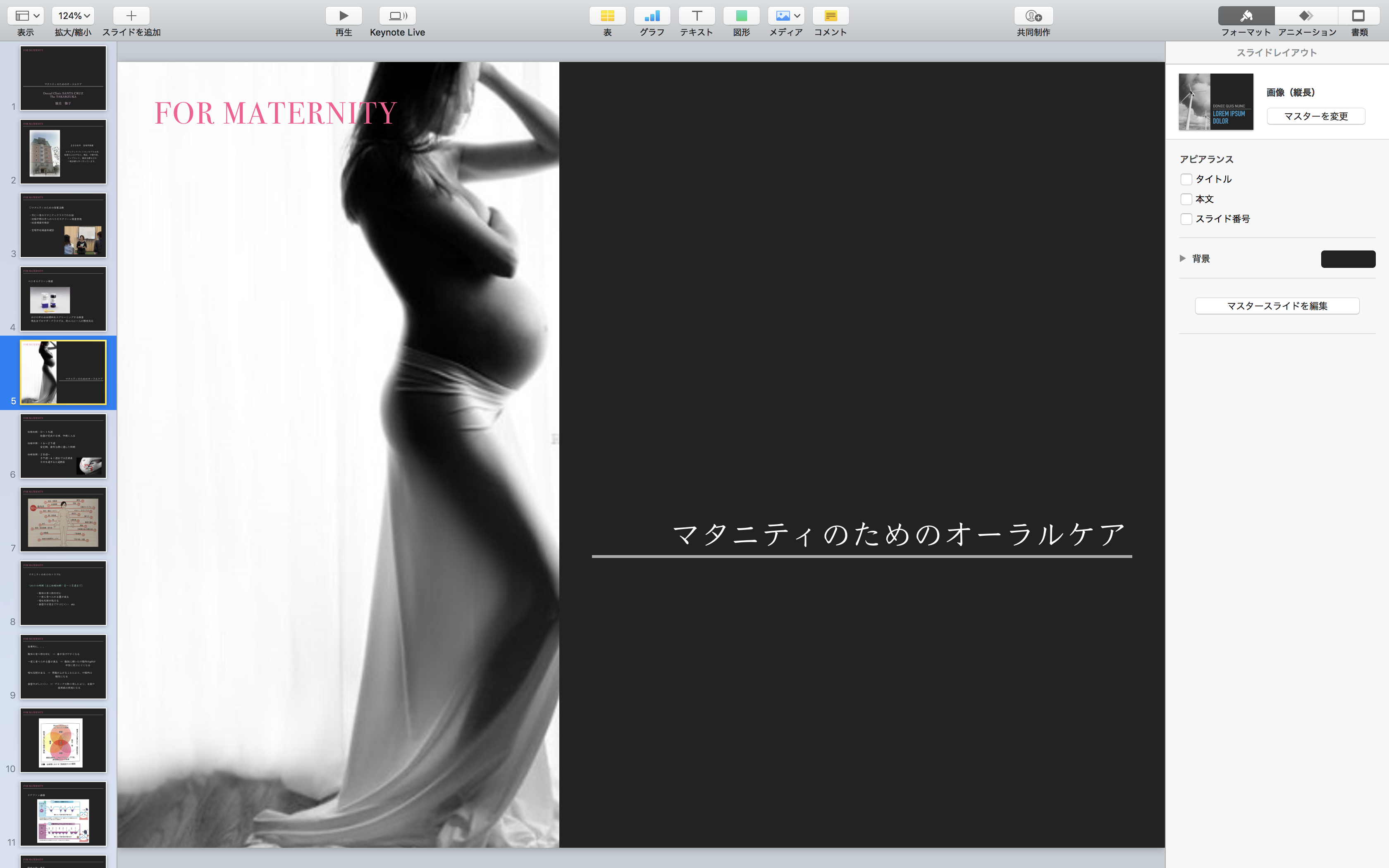The image size is (1389, 868).
Task: Expand the 背景 disclosure triangle
Action: tap(1183, 258)
